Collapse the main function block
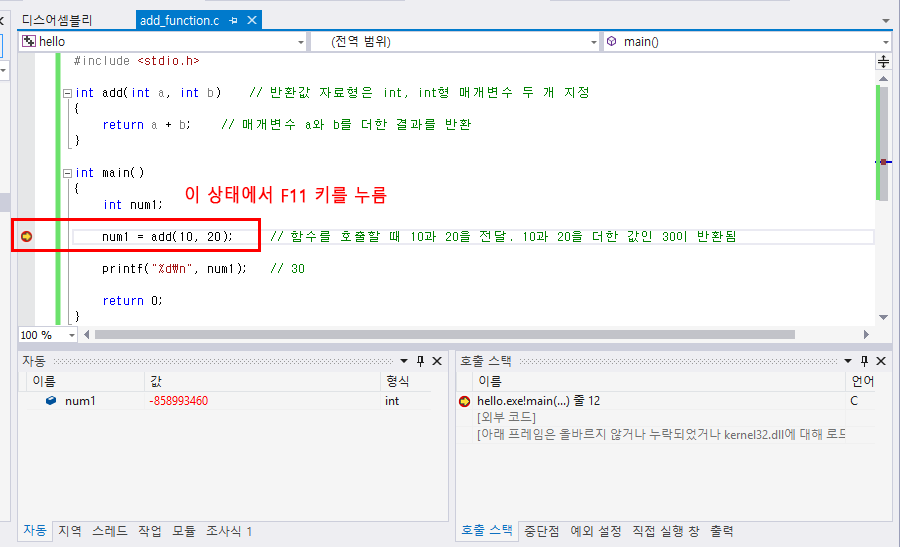Screen dimensions: 900x547 [67, 173]
